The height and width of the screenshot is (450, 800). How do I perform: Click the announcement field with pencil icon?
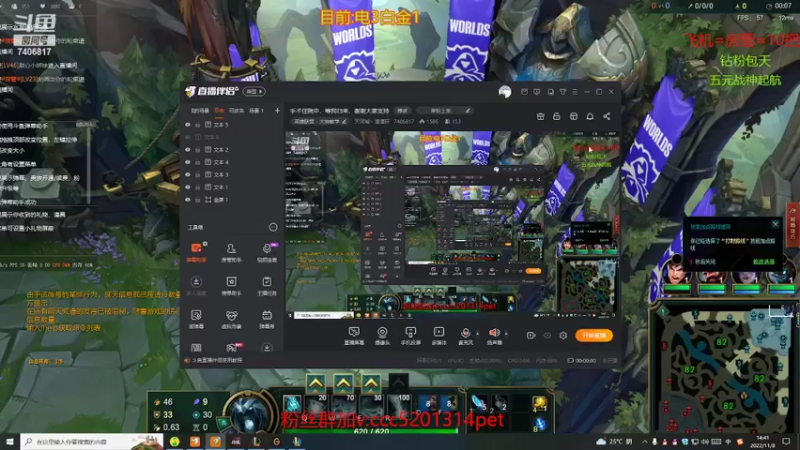click(x=444, y=110)
